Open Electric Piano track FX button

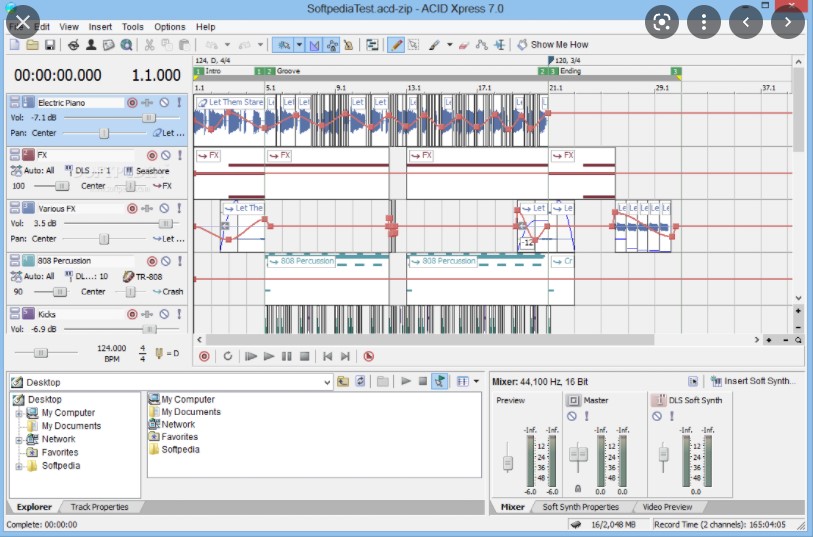pyautogui.click(x=148, y=103)
